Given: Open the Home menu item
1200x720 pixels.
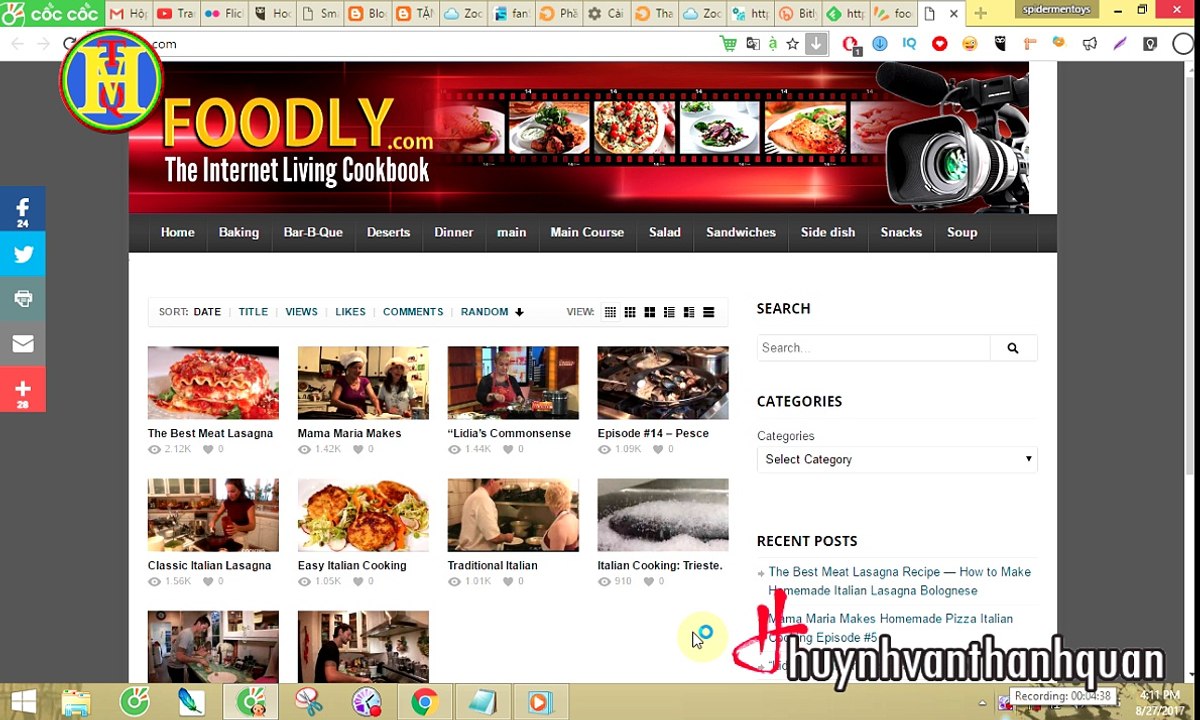Looking at the screenshot, I should (178, 232).
